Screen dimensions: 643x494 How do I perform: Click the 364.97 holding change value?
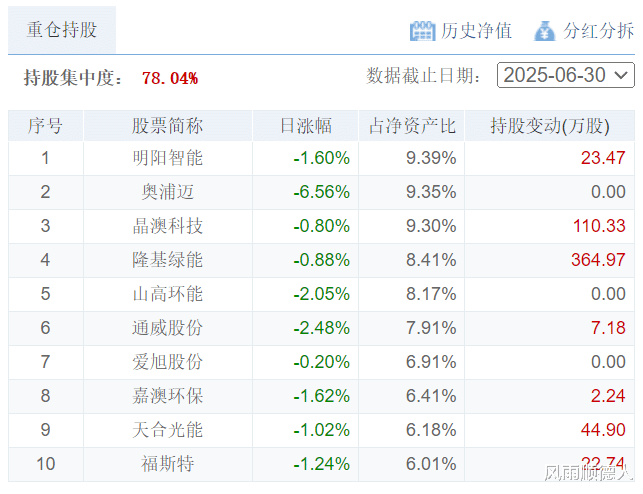pyautogui.click(x=598, y=260)
